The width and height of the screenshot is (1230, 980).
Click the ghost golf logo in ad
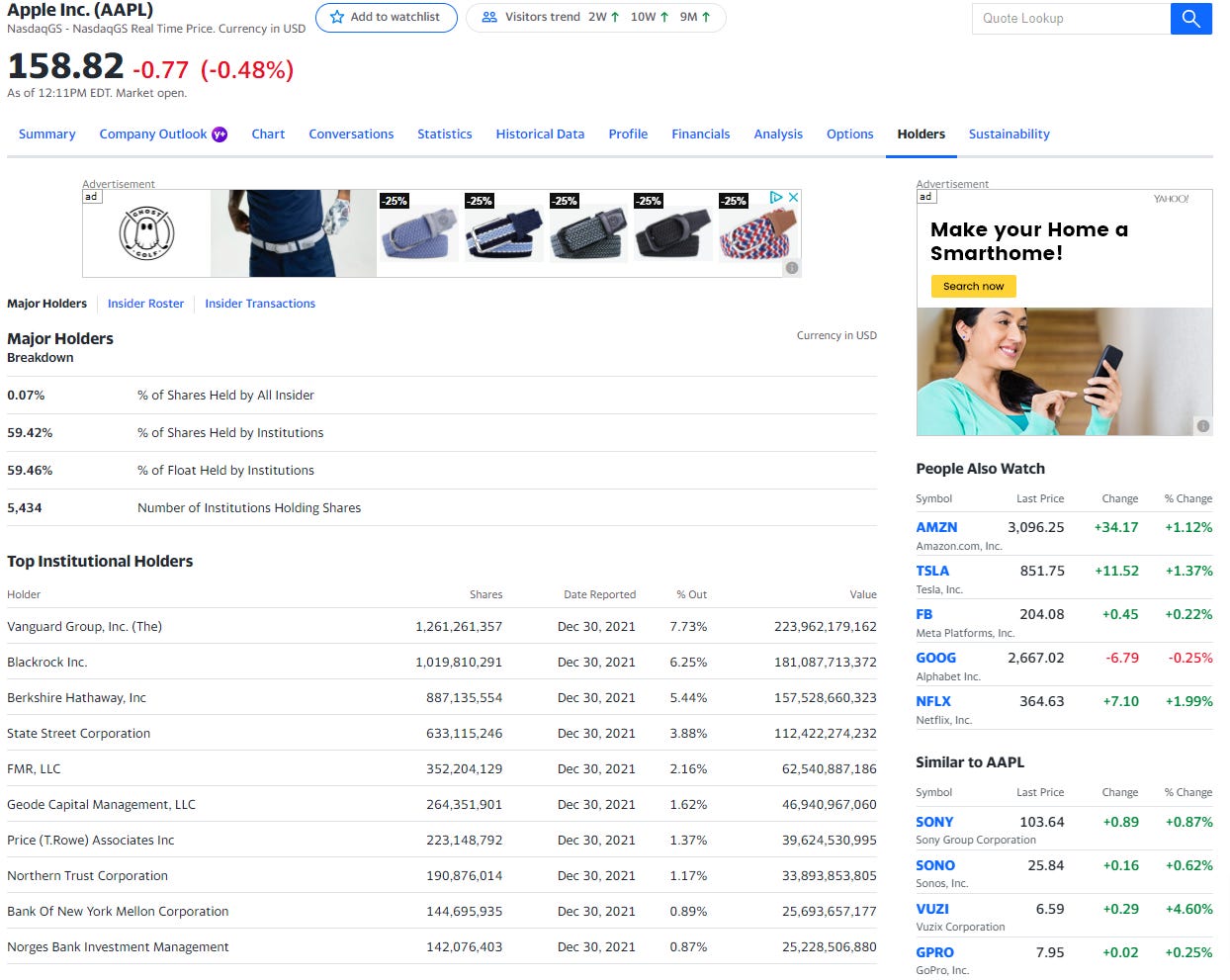(x=146, y=233)
